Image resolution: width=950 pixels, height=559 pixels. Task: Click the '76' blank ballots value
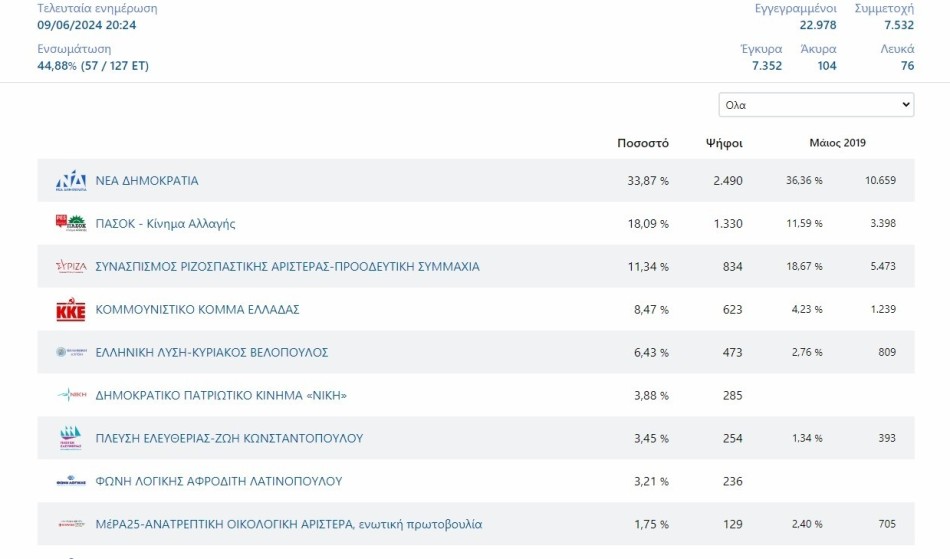[x=907, y=65]
